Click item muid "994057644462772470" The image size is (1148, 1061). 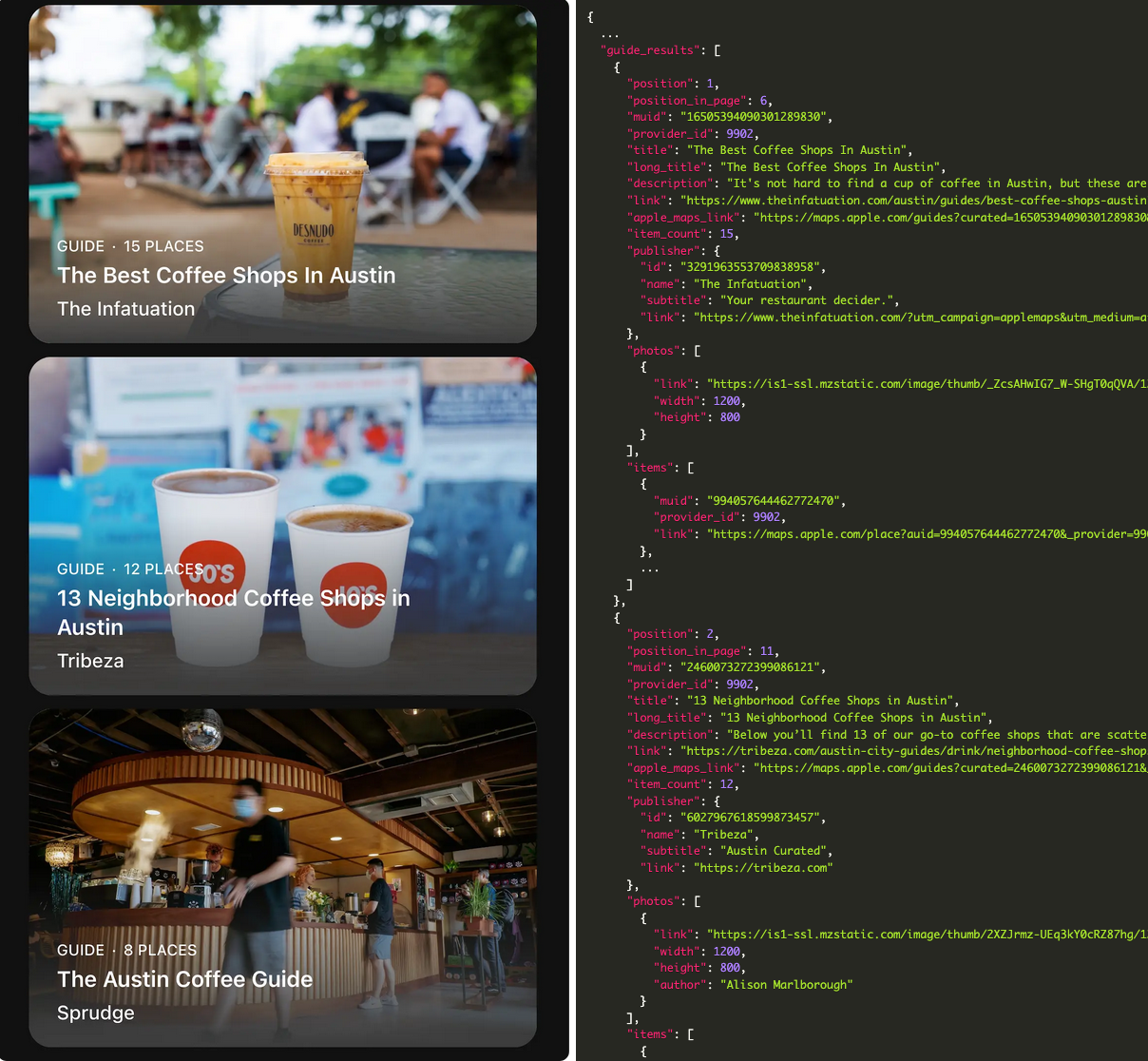[773, 501]
